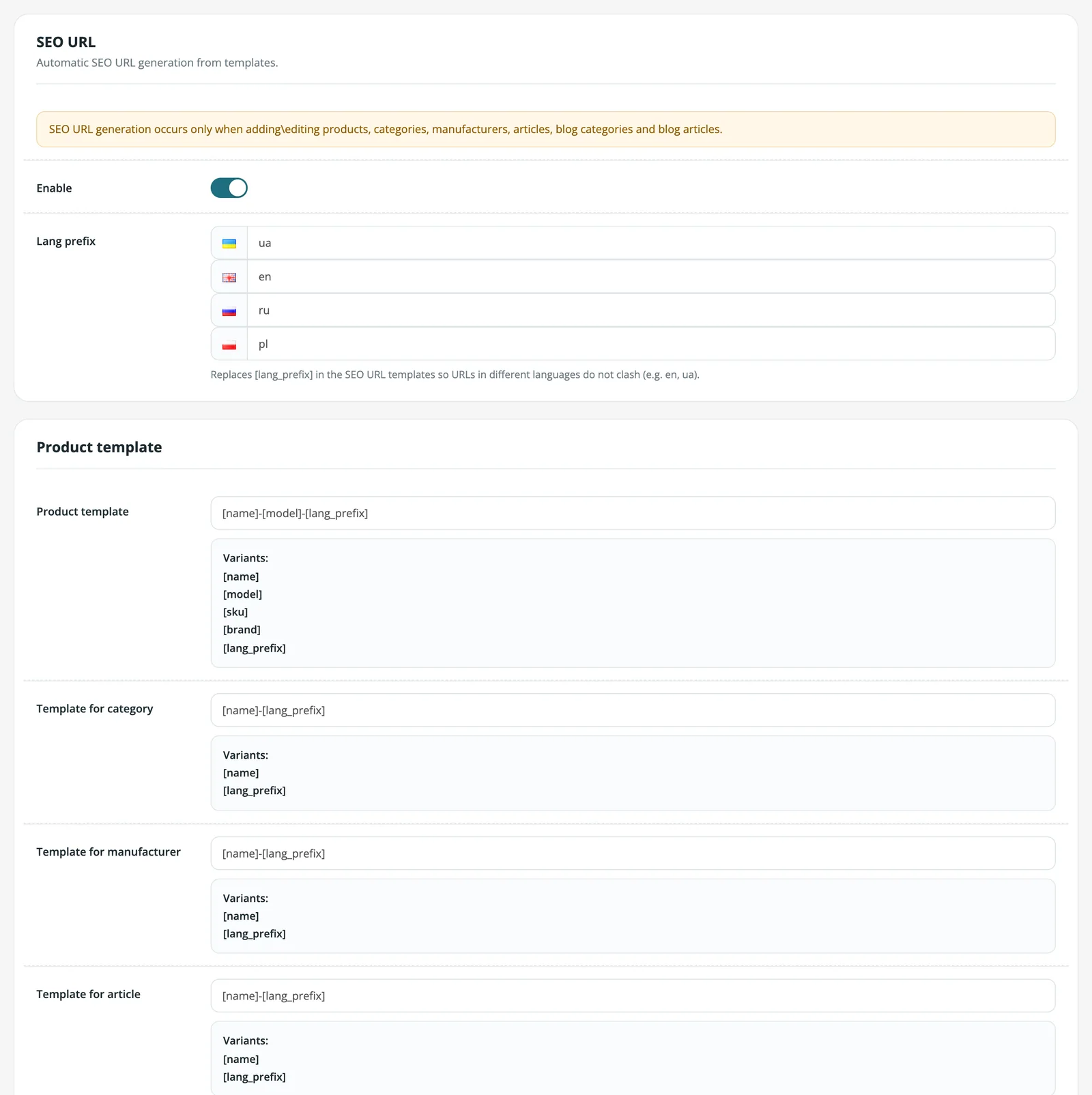
Task: Click the 'Template for manufacturer' label
Action: click(109, 852)
